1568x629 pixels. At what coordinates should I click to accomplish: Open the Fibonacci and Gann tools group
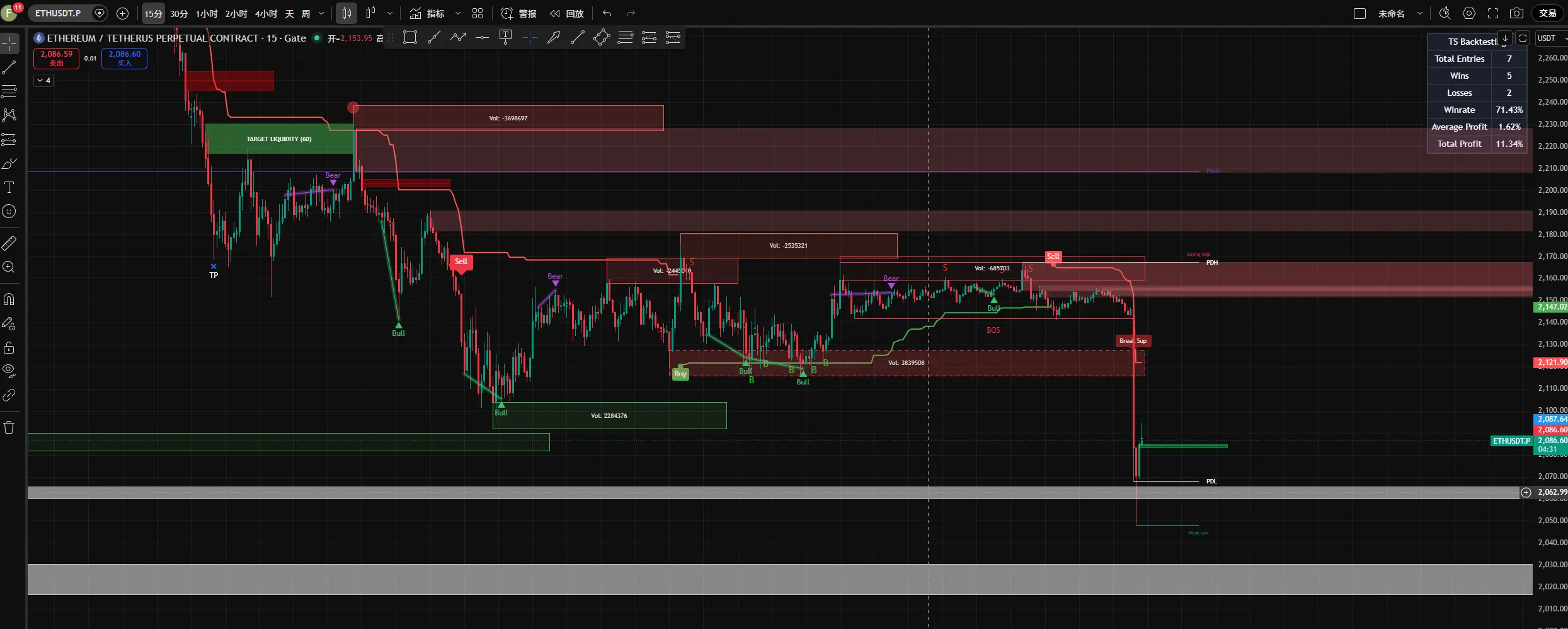pos(9,91)
